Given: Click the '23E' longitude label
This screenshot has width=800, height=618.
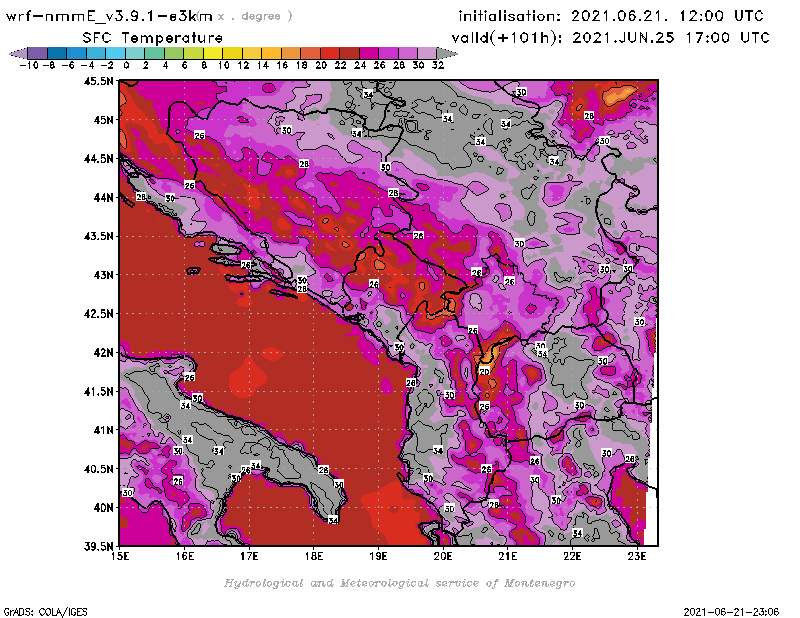Looking at the screenshot, I should (637, 556).
